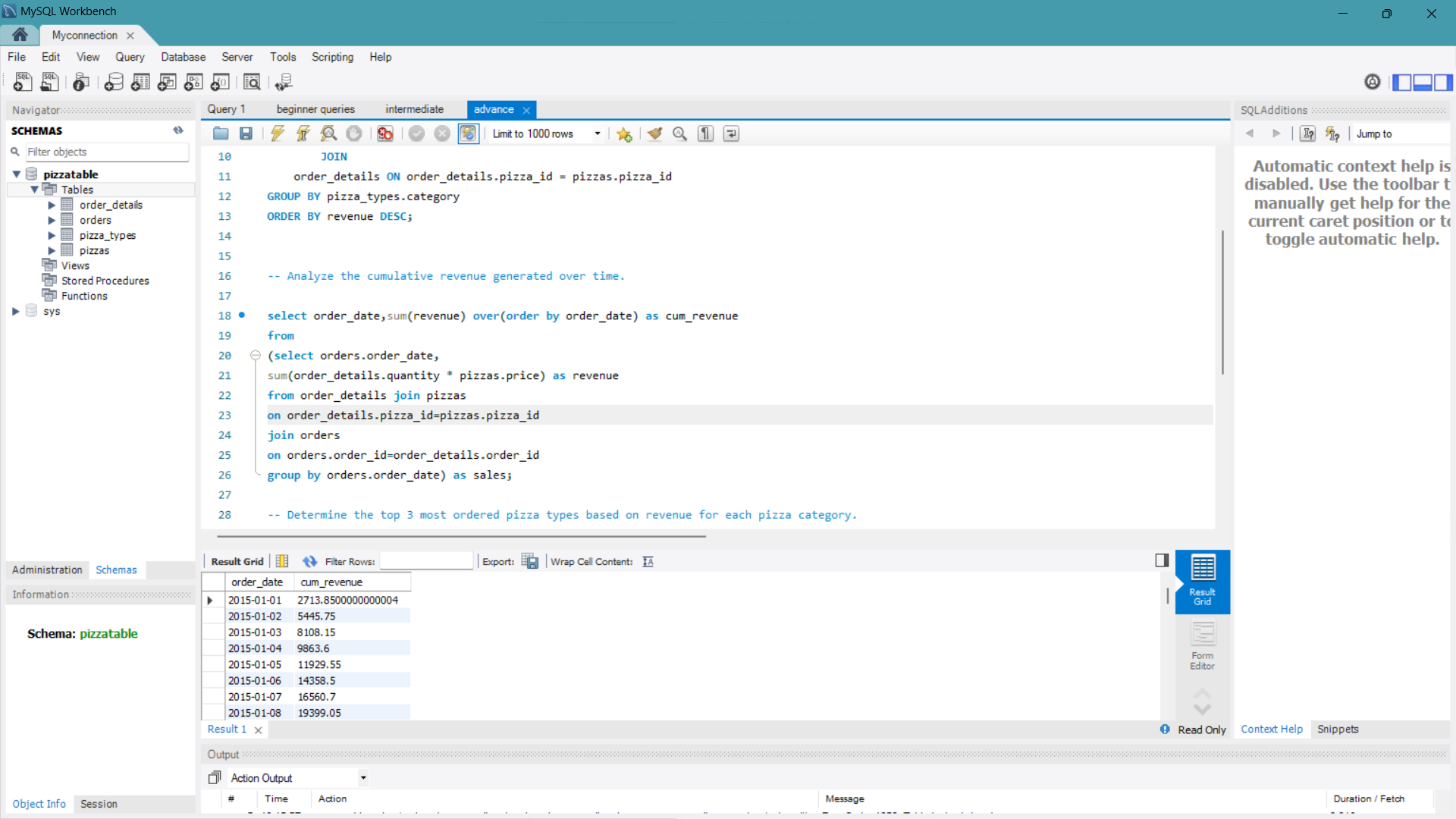Create a new schema icon
1456x819 pixels.
pyautogui.click(x=114, y=82)
